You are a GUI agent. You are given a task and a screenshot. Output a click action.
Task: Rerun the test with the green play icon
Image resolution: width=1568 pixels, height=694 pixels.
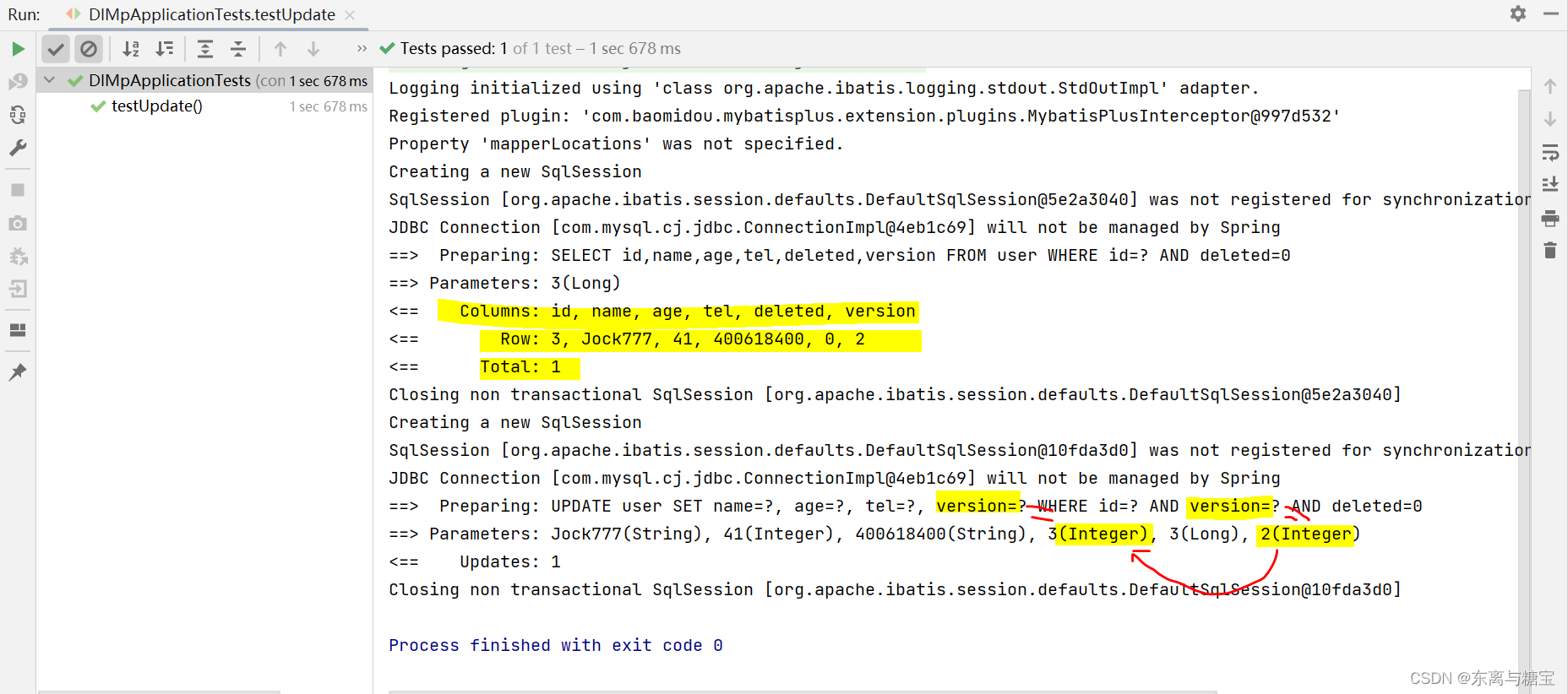click(18, 49)
